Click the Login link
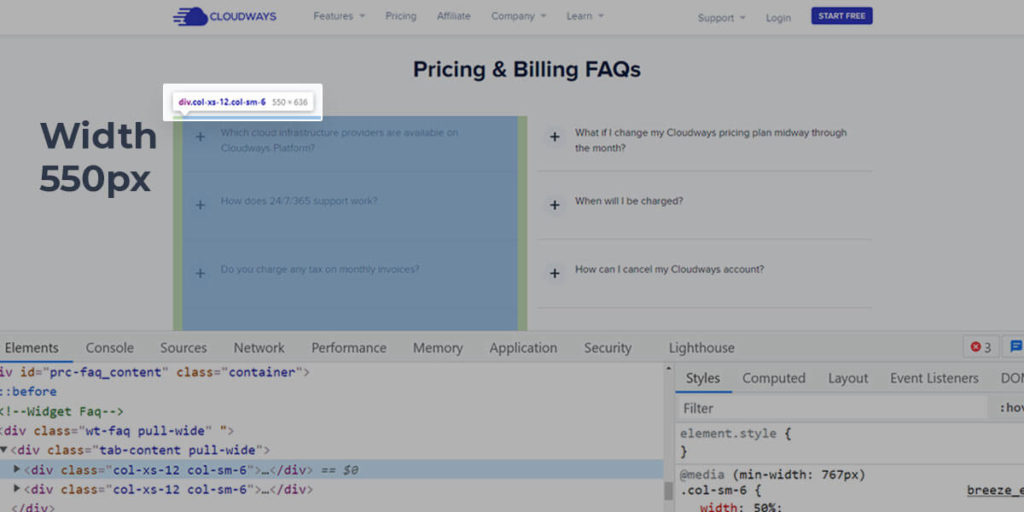 (x=778, y=18)
